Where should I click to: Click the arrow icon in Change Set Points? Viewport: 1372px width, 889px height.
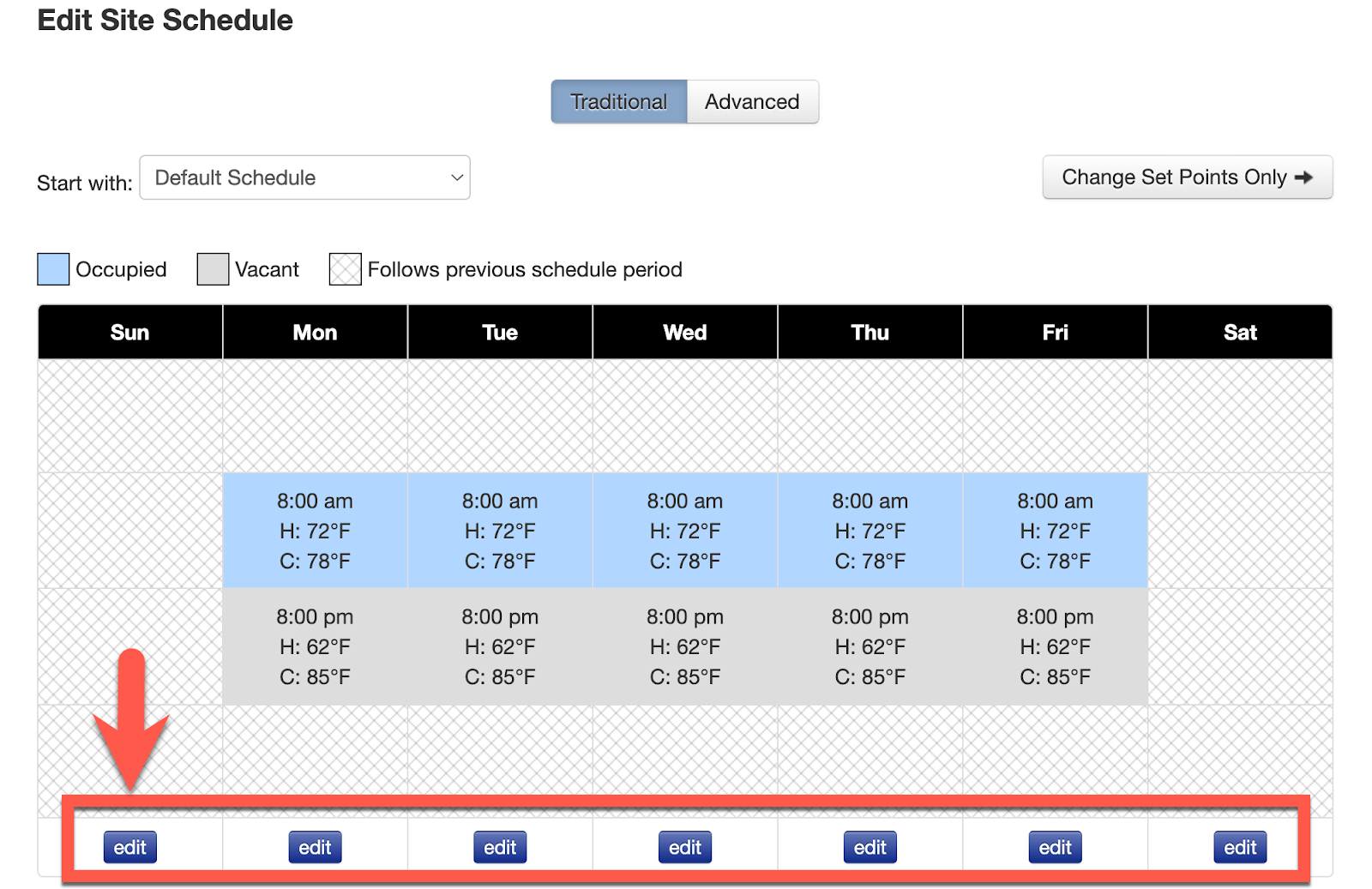click(x=1304, y=177)
